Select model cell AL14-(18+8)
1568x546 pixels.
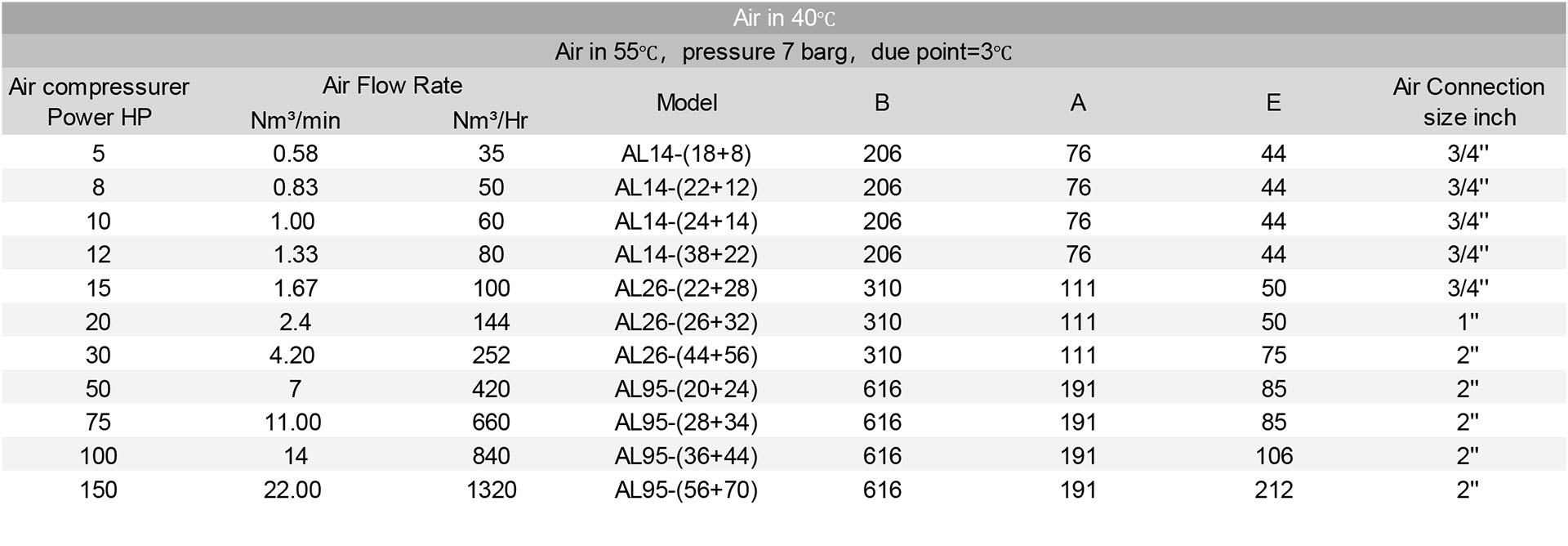point(686,154)
